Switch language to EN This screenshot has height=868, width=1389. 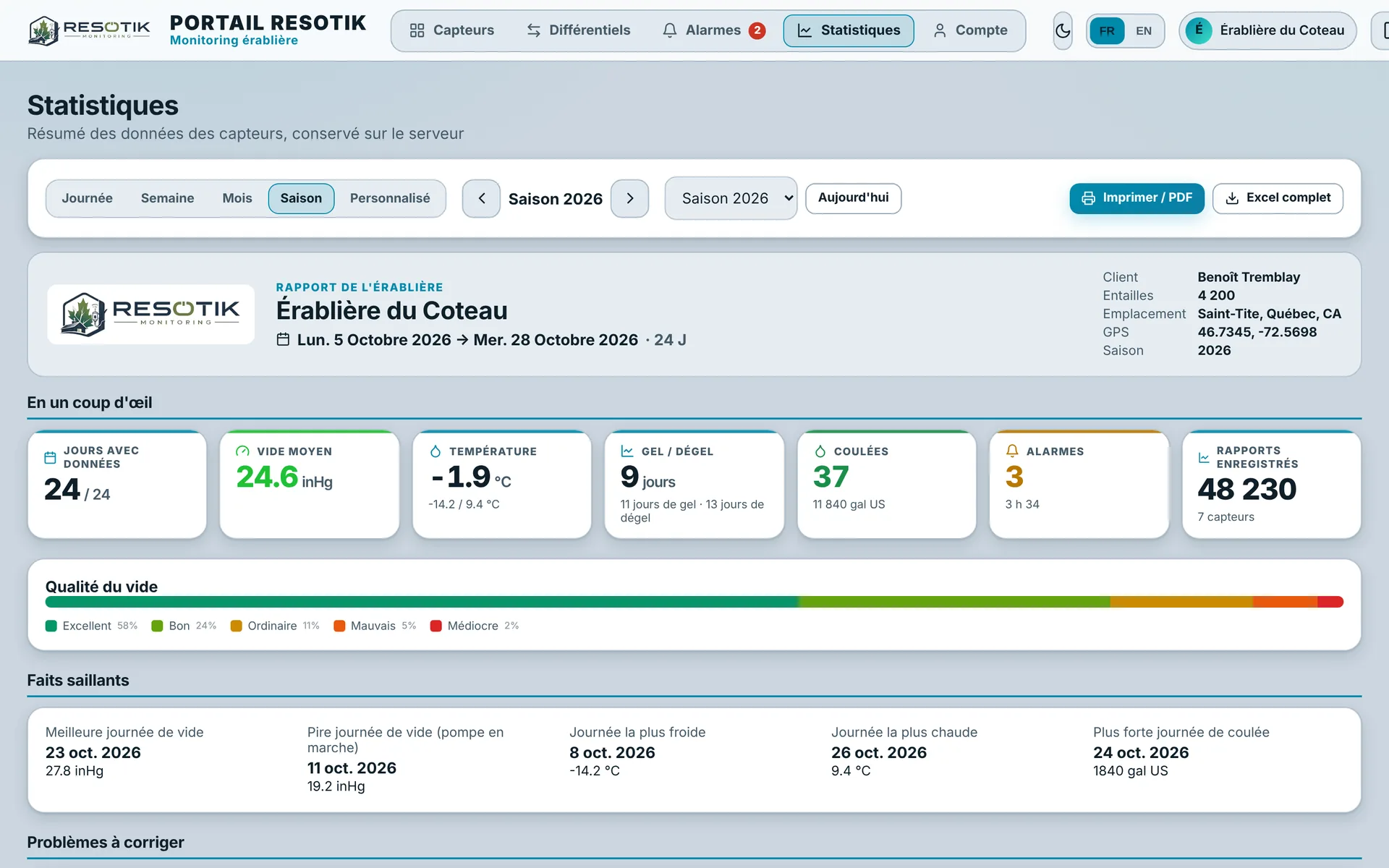click(1143, 30)
